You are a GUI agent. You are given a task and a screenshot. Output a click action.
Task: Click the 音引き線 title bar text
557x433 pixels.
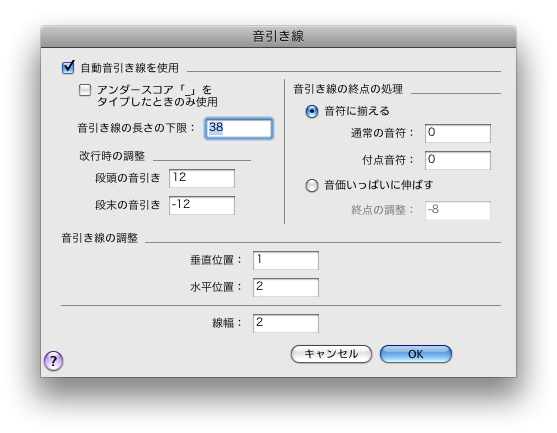click(x=278, y=36)
